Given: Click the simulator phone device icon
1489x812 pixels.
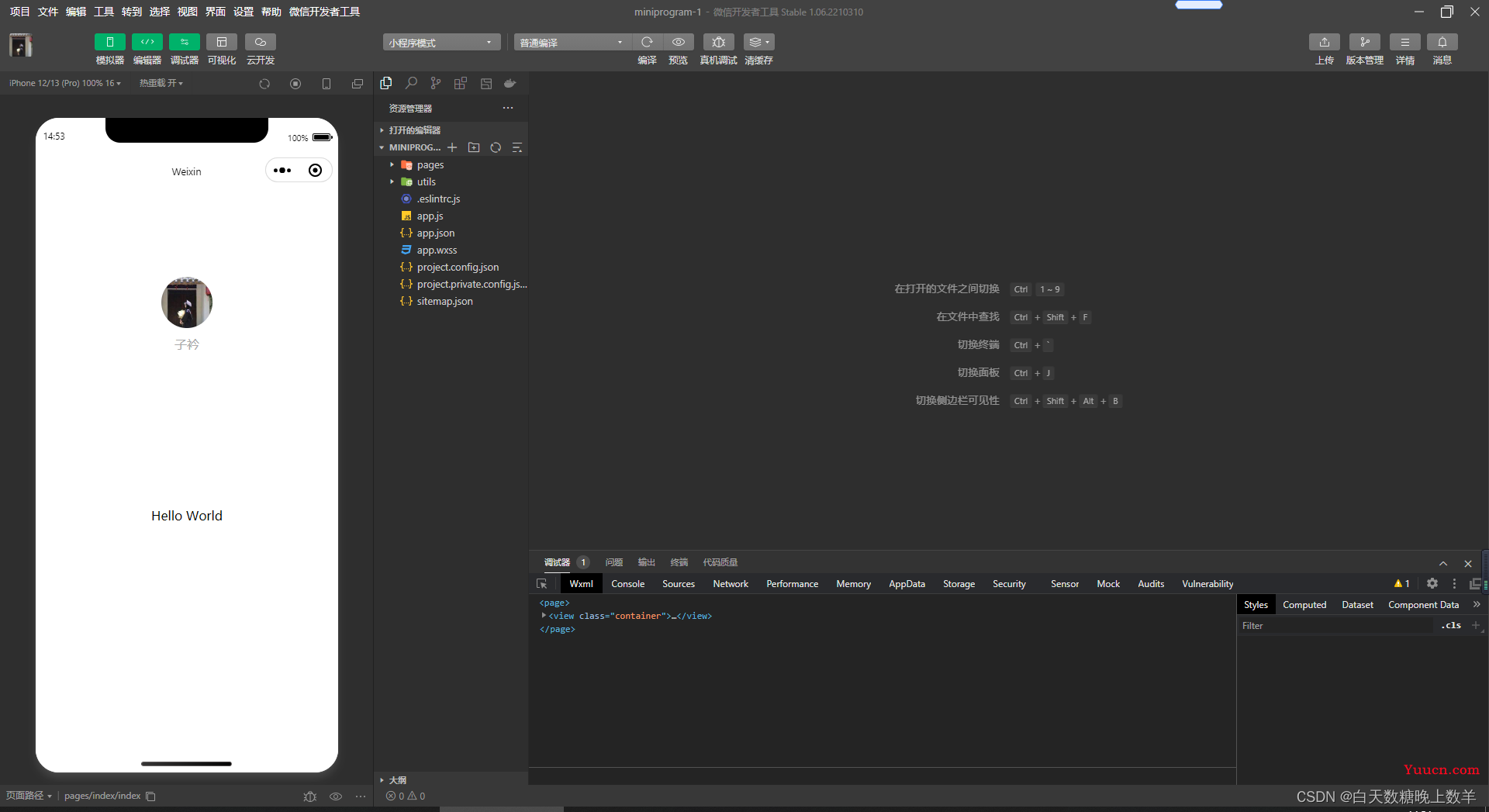Looking at the screenshot, I should tap(326, 84).
